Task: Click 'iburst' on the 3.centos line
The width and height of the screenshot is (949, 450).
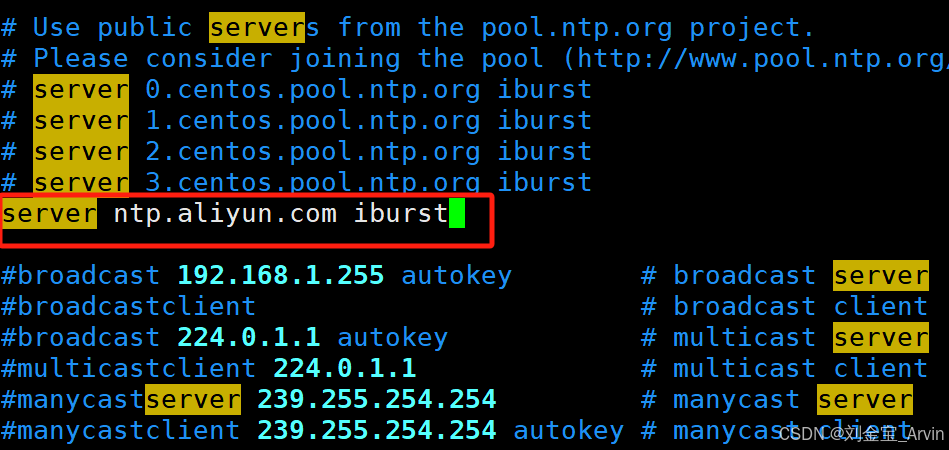Action: click(545, 182)
